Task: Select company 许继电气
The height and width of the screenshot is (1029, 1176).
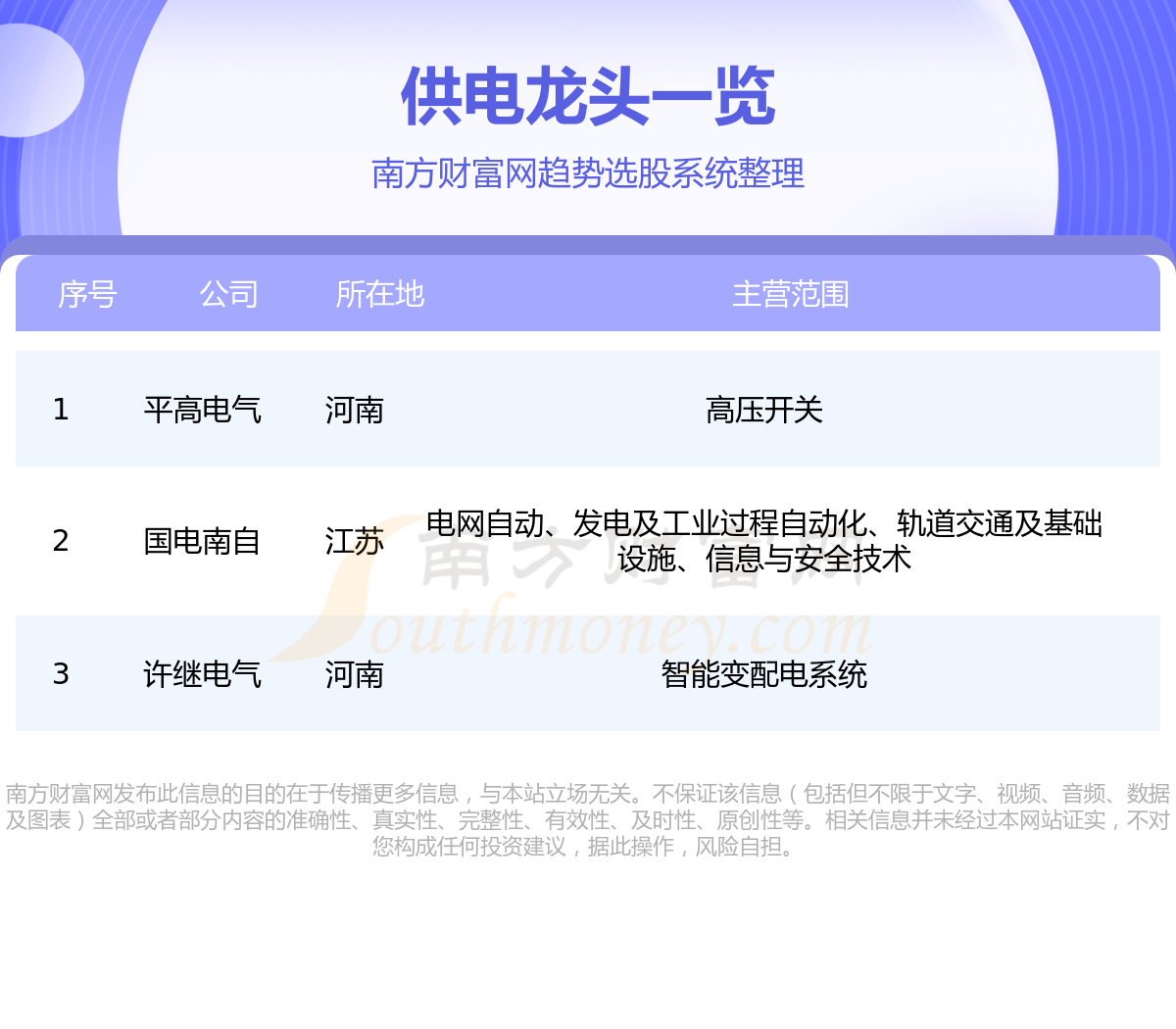Action: point(202,674)
